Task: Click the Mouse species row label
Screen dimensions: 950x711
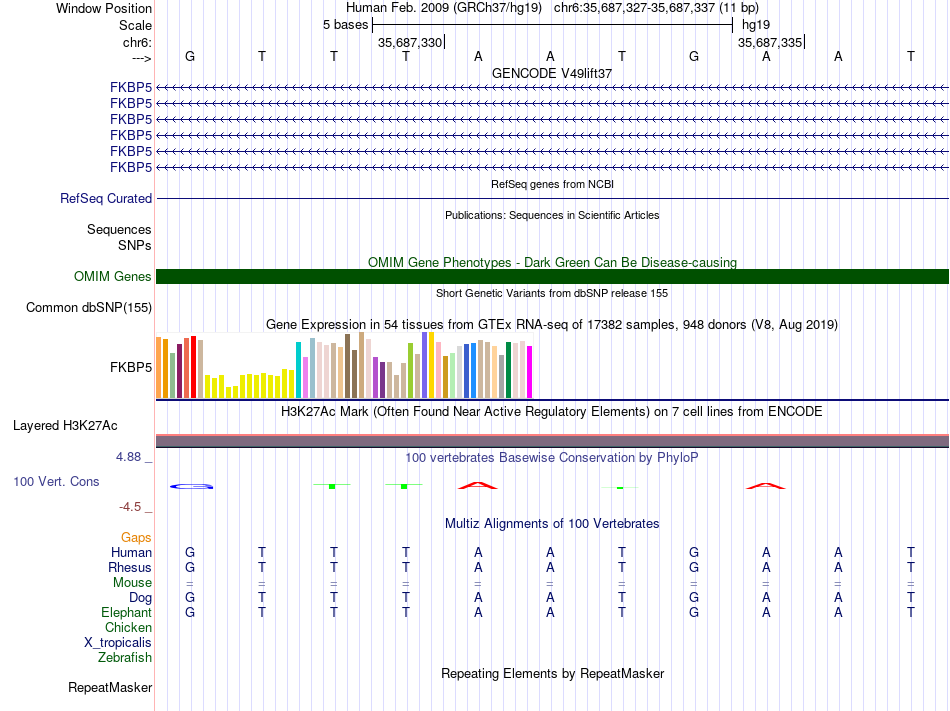Action: pos(132,583)
